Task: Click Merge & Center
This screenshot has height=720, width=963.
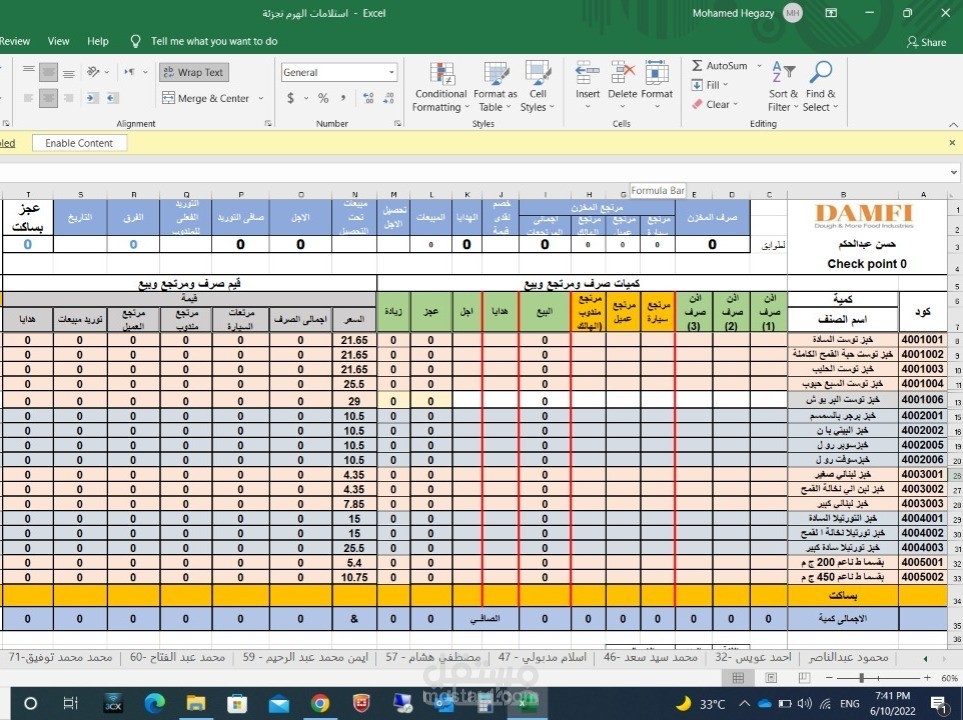Action: 206,98
